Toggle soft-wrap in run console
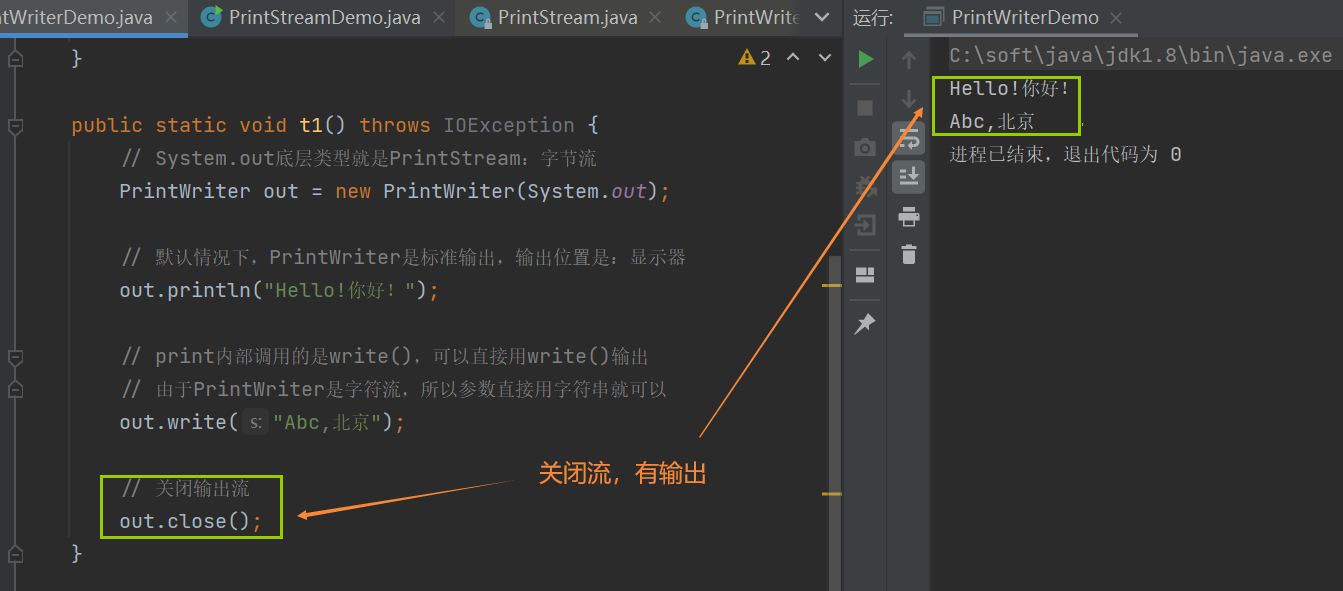1343x591 pixels. [x=909, y=138]
